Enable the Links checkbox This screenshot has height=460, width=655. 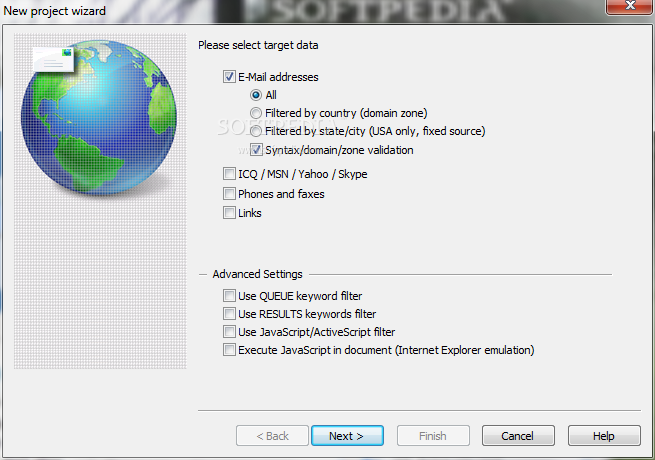pos(229,213)
